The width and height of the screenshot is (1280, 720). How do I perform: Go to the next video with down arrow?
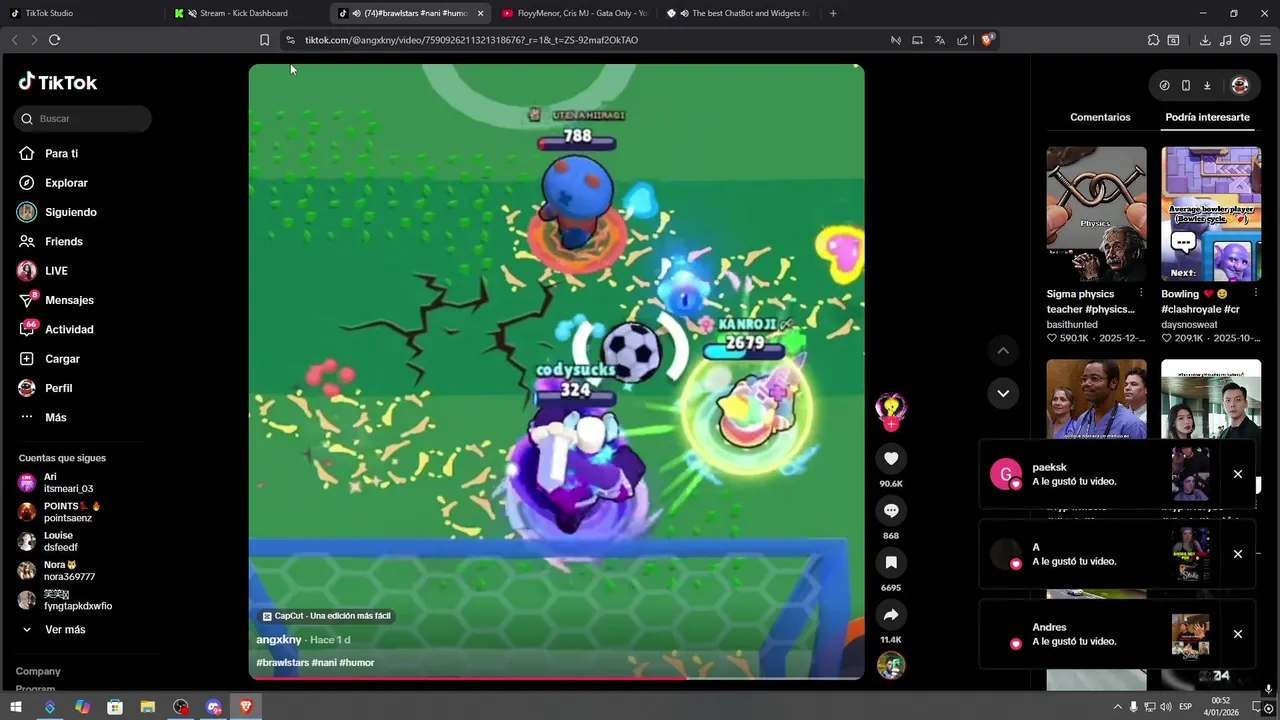click(1003, 393)
